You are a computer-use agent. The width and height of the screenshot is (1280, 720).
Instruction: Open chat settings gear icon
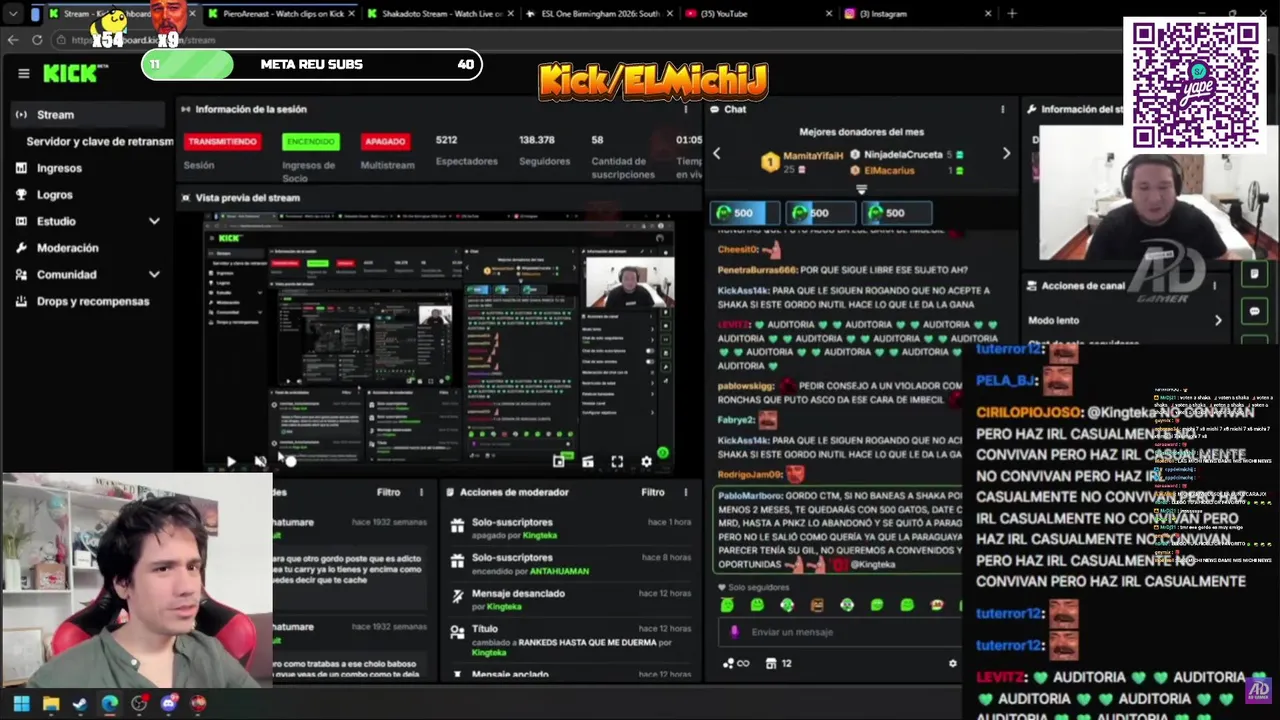pyautogui.click(x=952, y=663)
